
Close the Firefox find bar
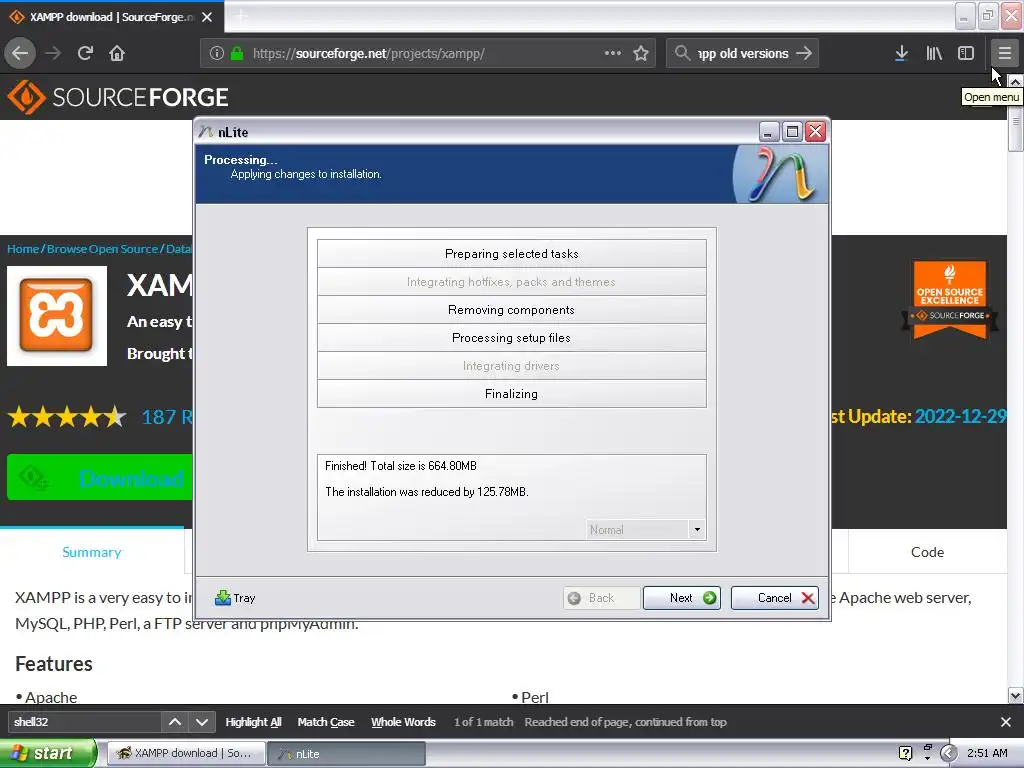point(1006,722)
